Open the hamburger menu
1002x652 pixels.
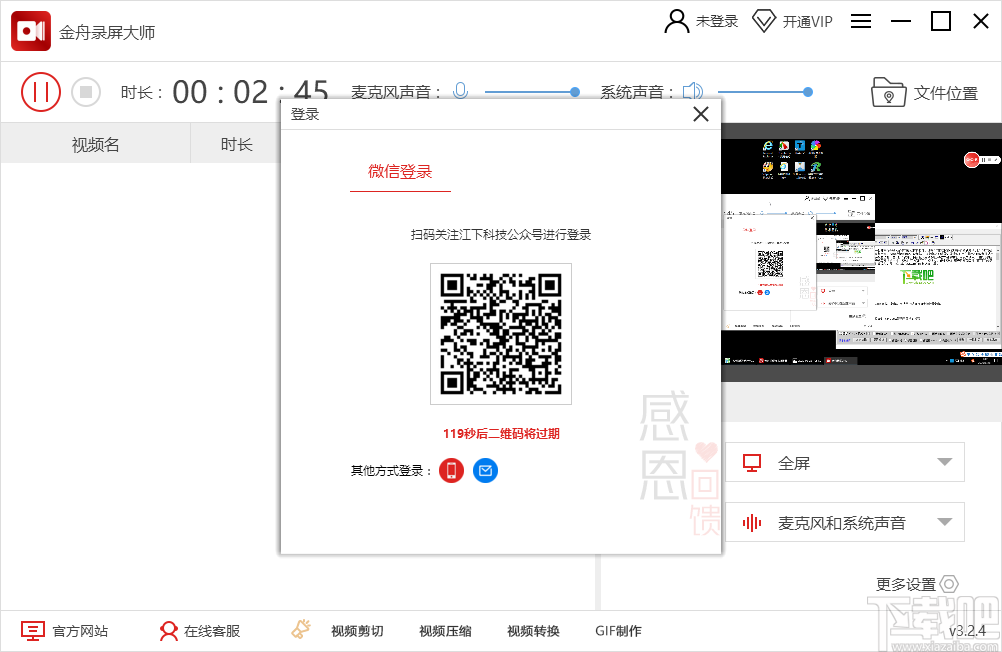click(x=860, y=20)
